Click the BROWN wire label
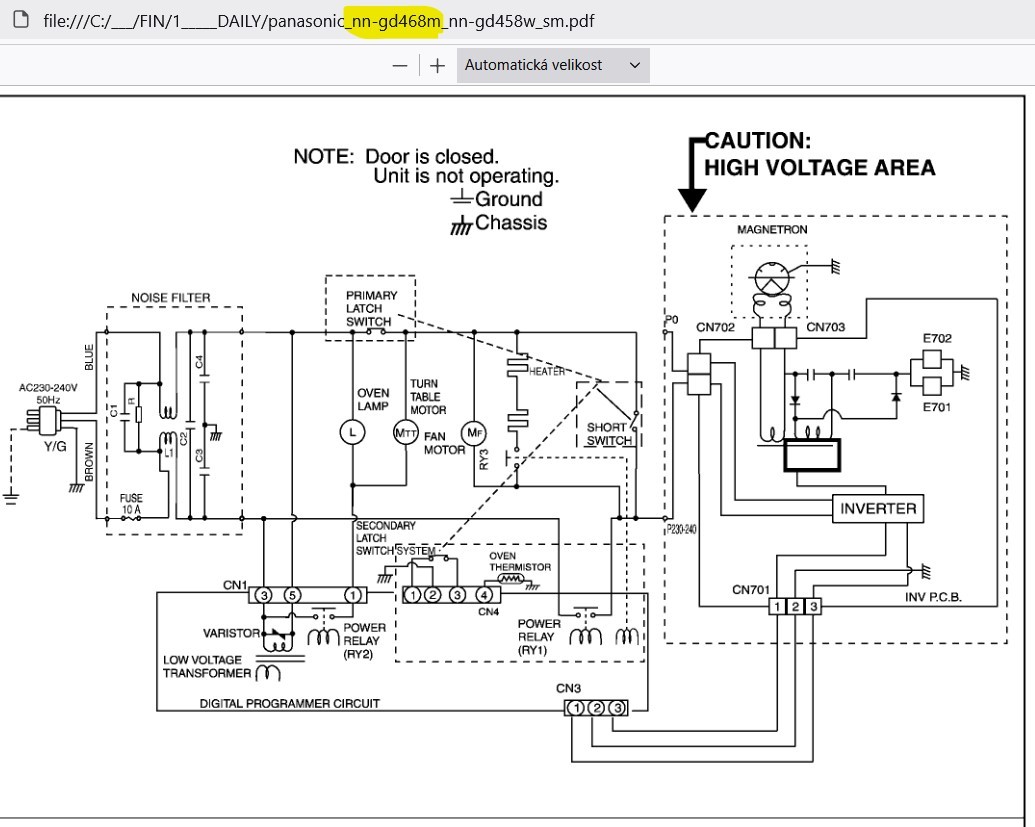Viewport: 1035px width, 827px height. [x=90, y=461]
